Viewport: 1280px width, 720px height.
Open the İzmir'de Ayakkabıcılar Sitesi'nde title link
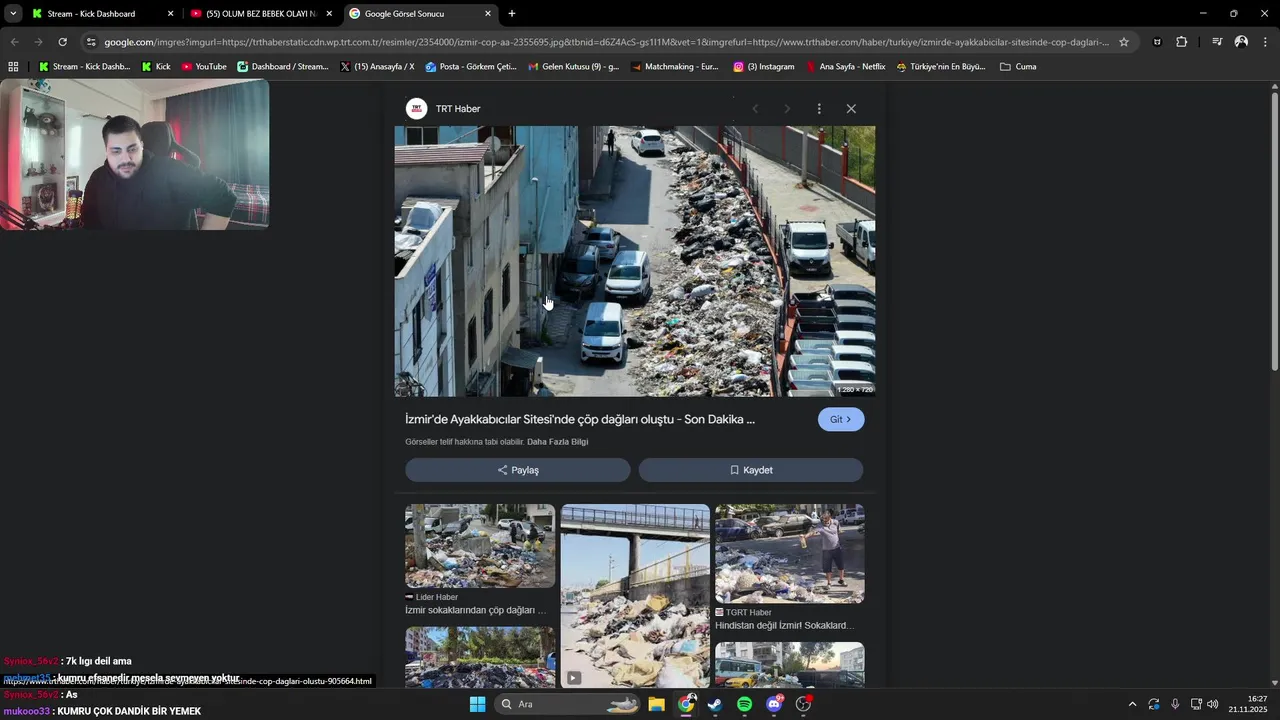pyautogui.click(x=580, y=419)
